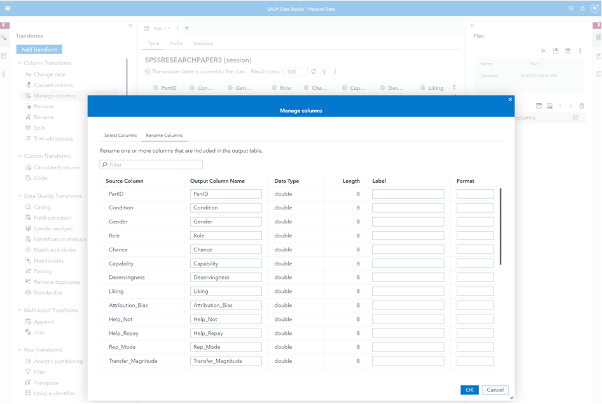Click the search icon in the top banner
The width and height of the screenshot is (602, 404).
571,8
